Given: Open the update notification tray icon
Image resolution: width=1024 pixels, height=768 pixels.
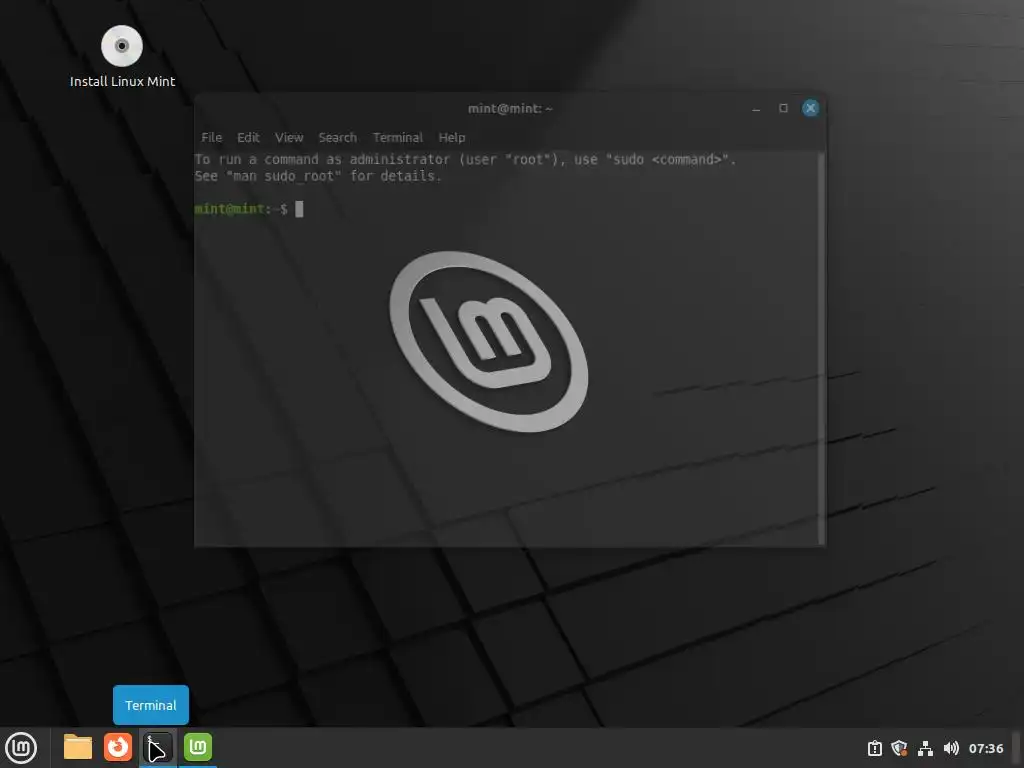Looking at the screenshot, I should click(874, 748).
